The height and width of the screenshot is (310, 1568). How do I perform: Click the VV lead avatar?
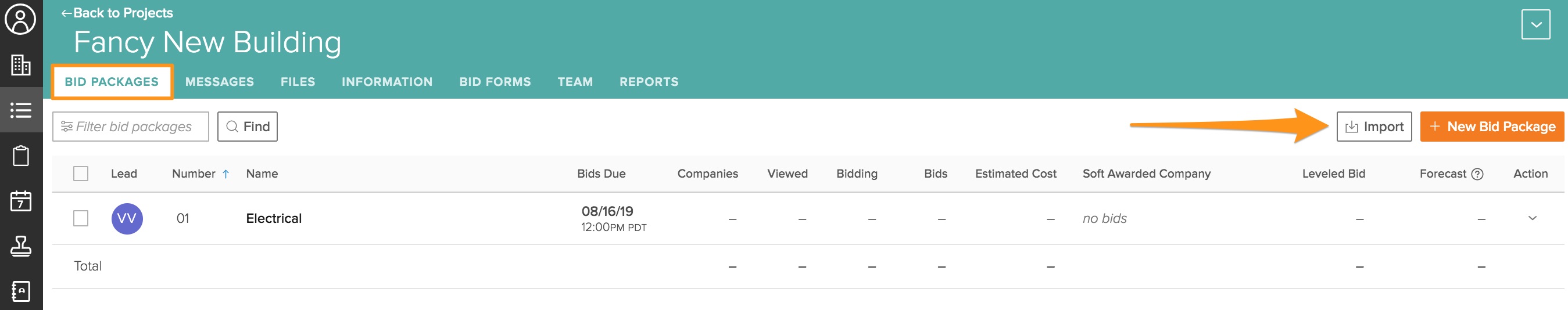click(x=127, y=219)
